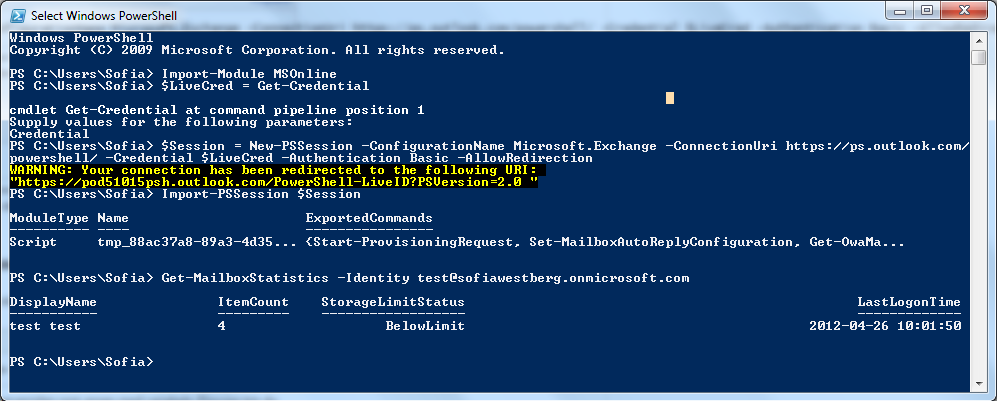Click the BelowLimit status value

point(425,326)
